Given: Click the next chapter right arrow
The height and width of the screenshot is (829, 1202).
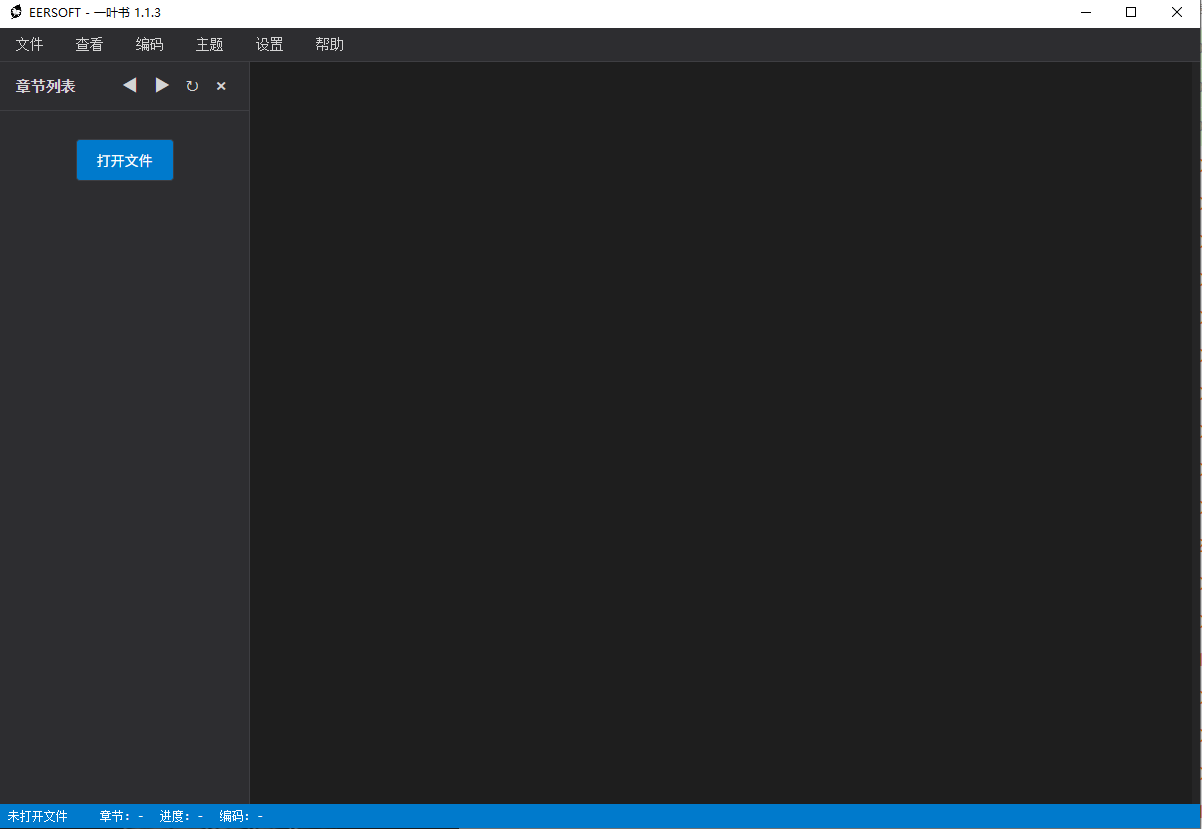Looking at the screenshot, I should point(162,86).
